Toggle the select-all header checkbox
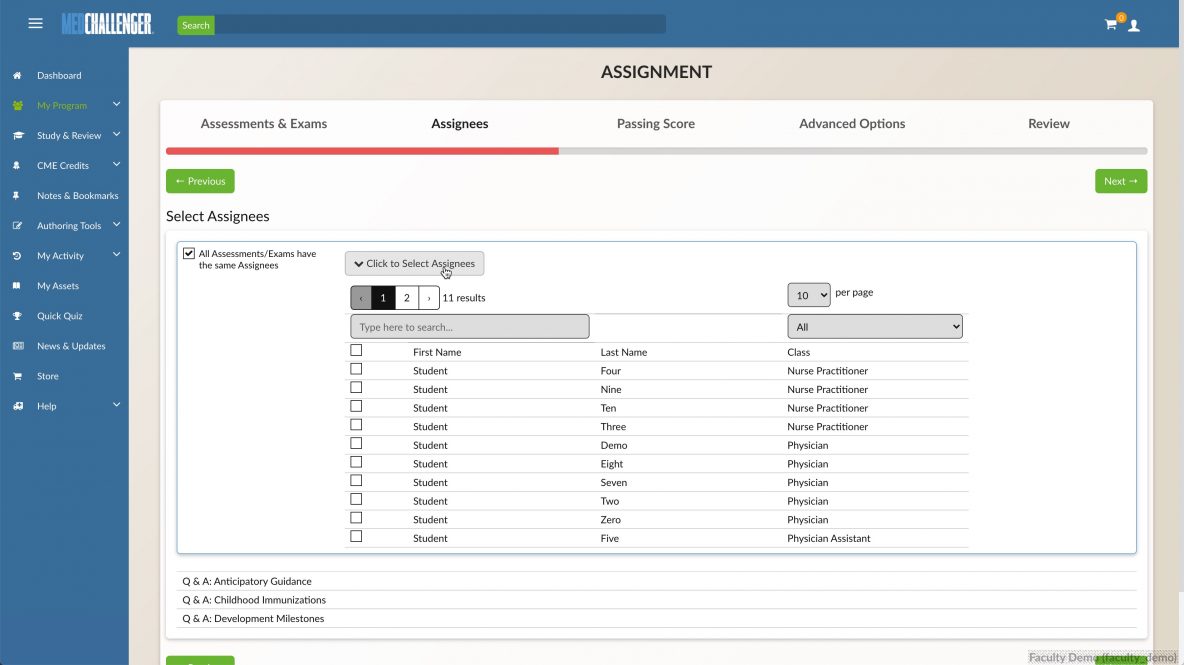 [356, 350]
